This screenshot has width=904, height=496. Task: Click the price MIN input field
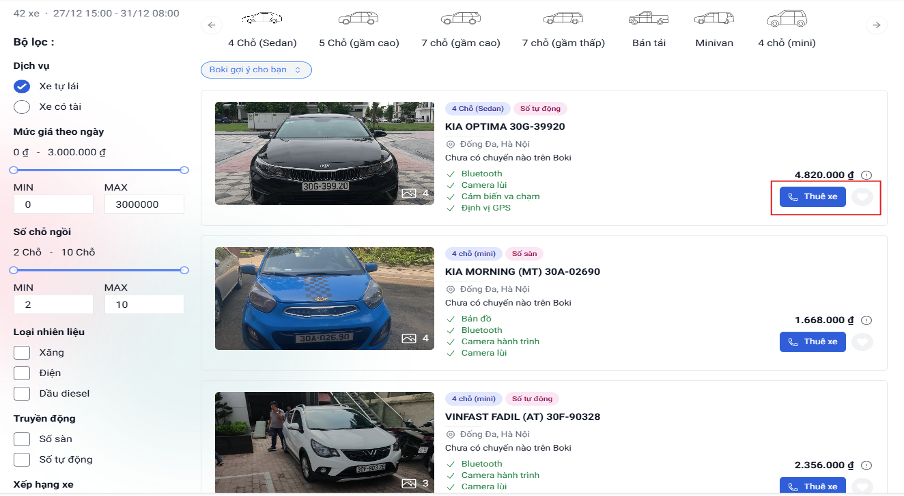[x=53, y=204]
